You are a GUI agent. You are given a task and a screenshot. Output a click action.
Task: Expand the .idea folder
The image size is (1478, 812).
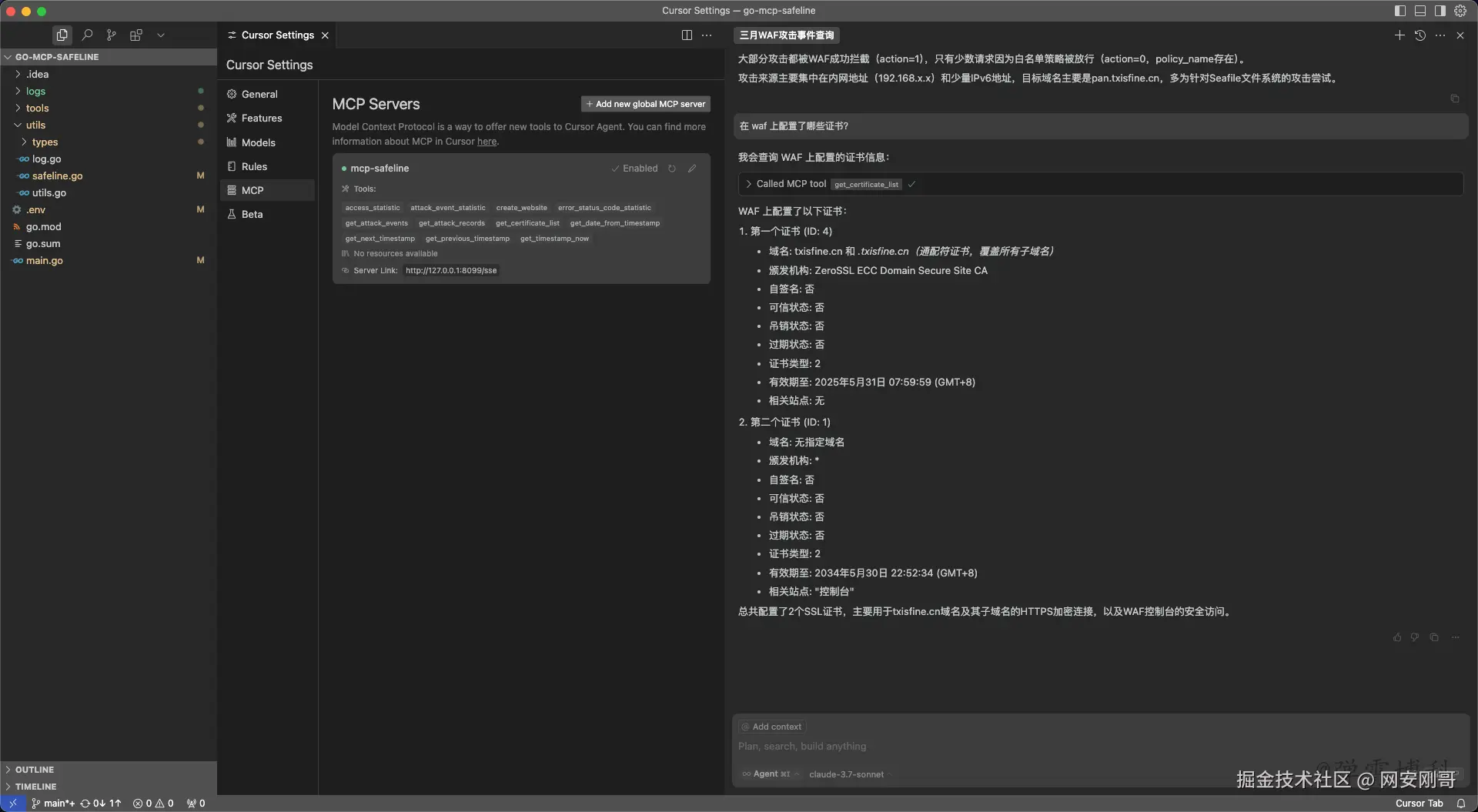point(109,74)
